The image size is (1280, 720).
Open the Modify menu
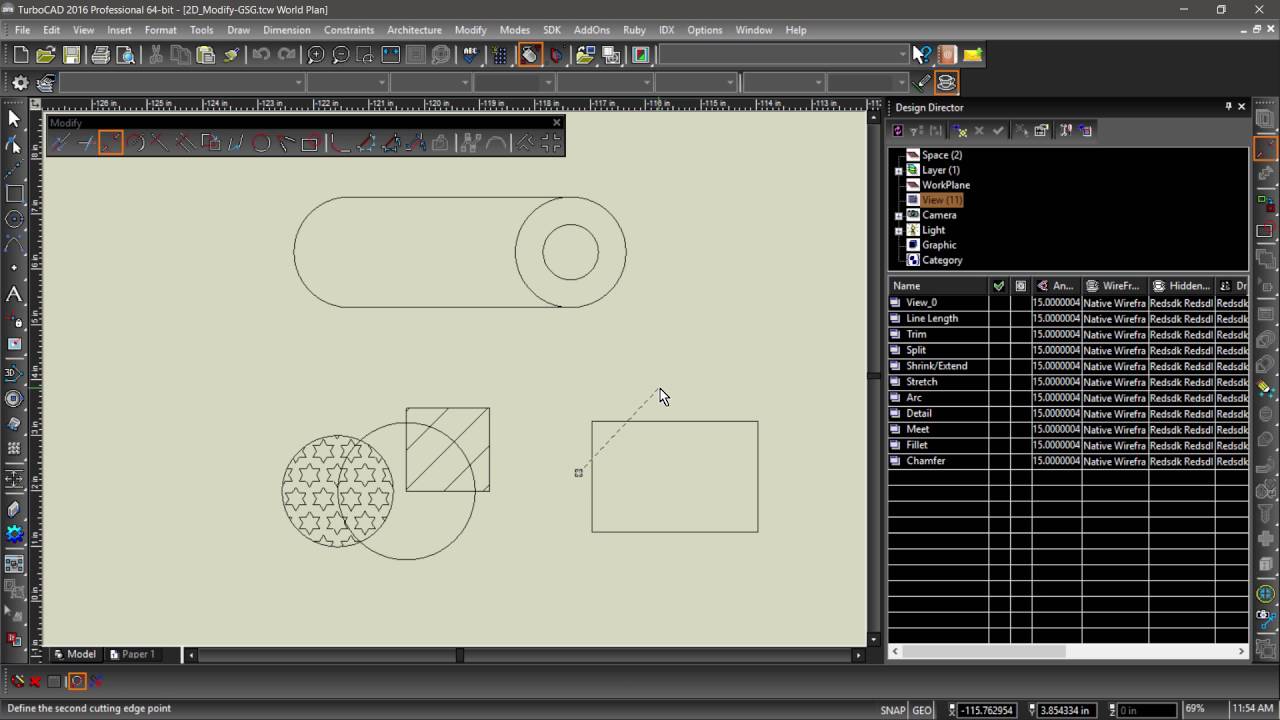(x=470, y=30)
